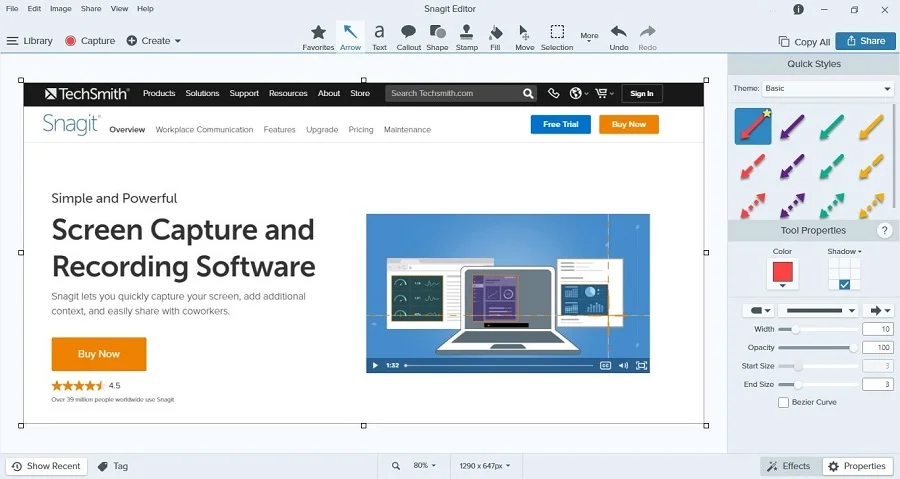Pick the Text tool
This screenshot has width=900, height=479.
(x=379, y=37)
